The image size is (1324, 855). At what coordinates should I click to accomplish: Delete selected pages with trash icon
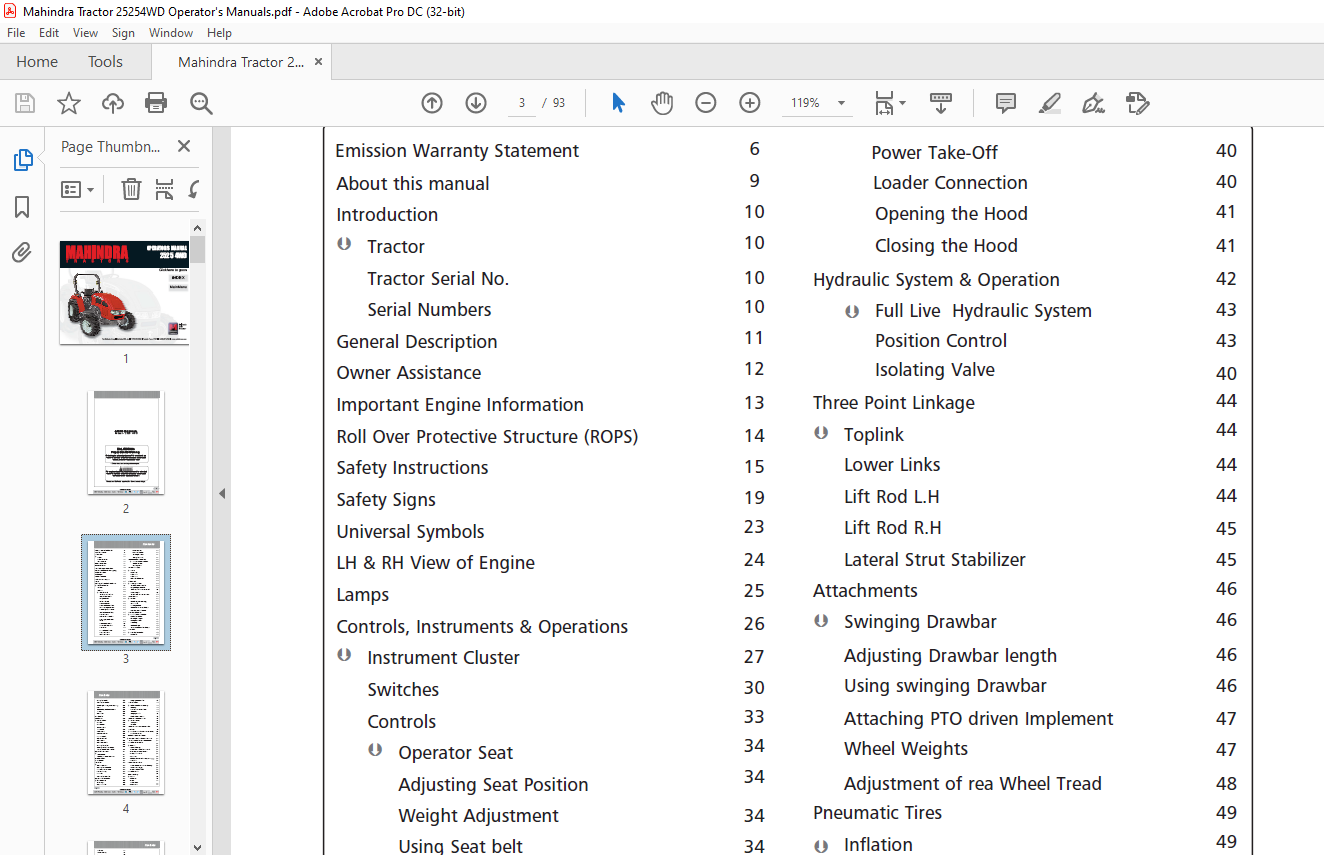point(131,189)
